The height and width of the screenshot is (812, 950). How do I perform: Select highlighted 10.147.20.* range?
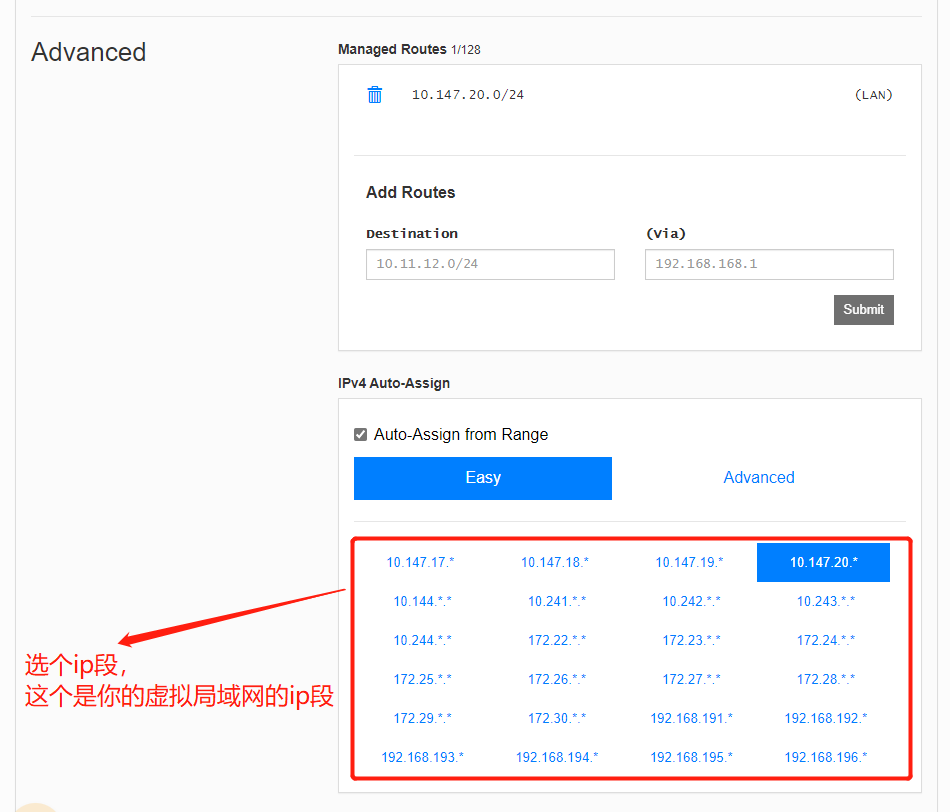tap(823, 562)
